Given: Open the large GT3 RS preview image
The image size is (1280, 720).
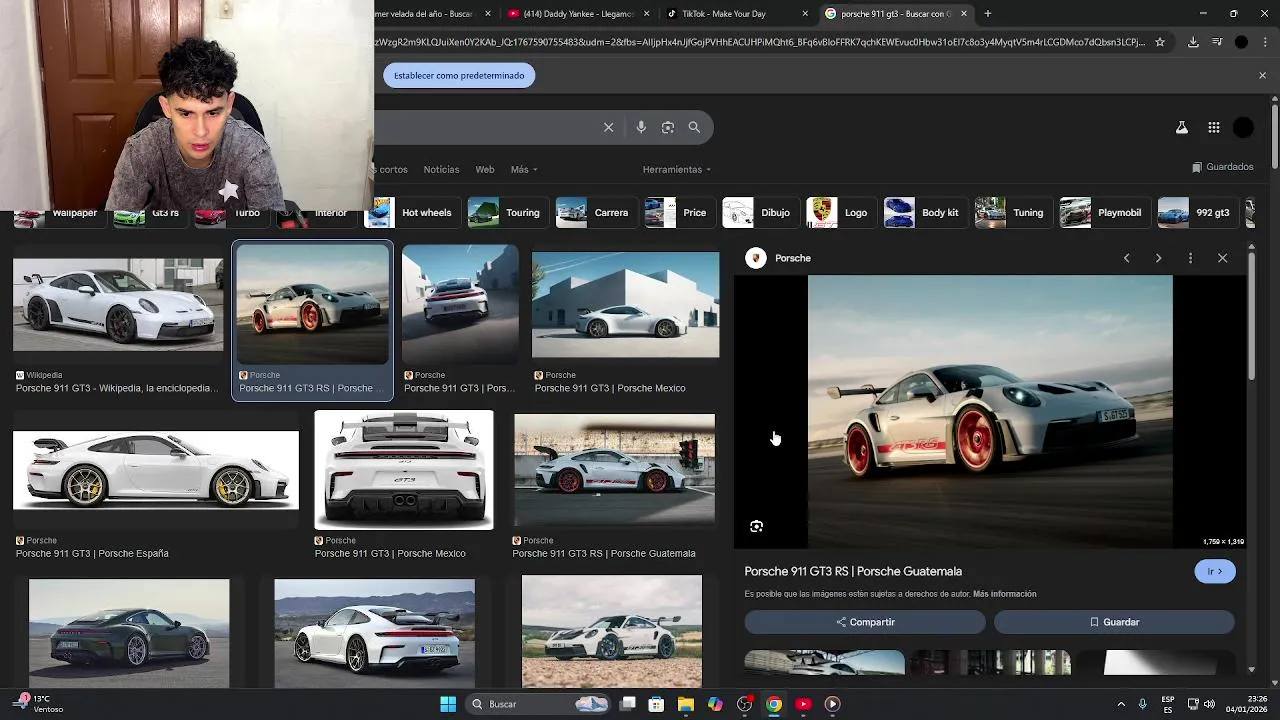Looking at the screenshot, I should point(990,412).
